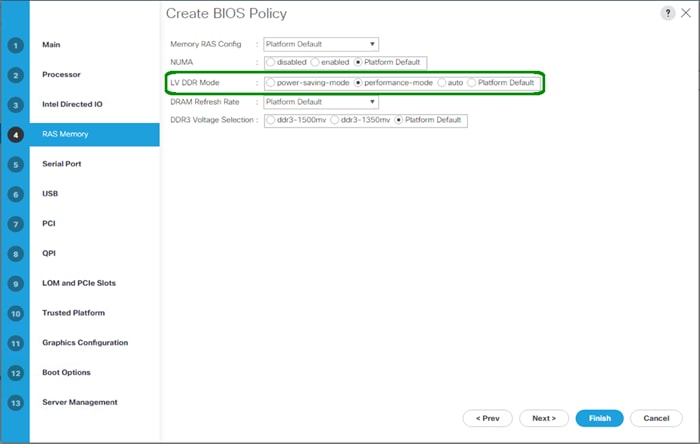Set NUMA to disabled
The image size is (700, 444).
pos(271,62)
